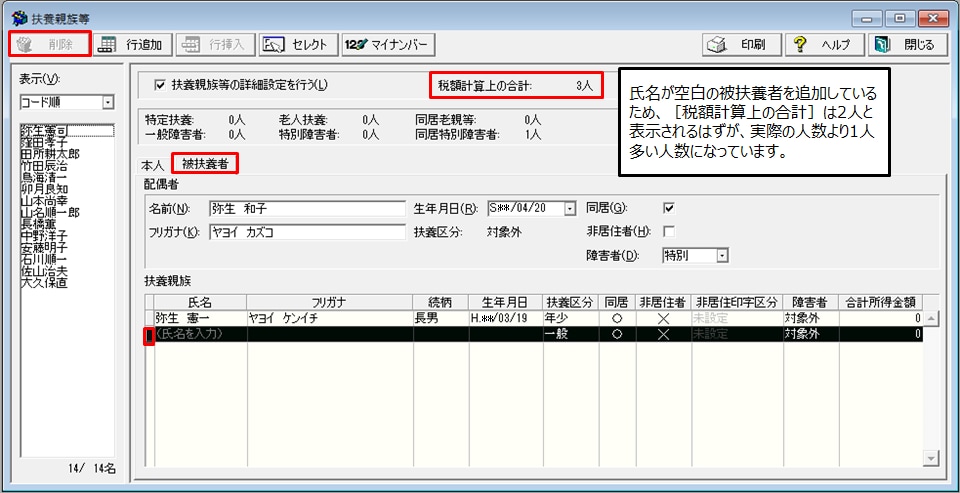
Task: Open ヘルプ with the question-mark icon
Action: click(x=799, y=44)
